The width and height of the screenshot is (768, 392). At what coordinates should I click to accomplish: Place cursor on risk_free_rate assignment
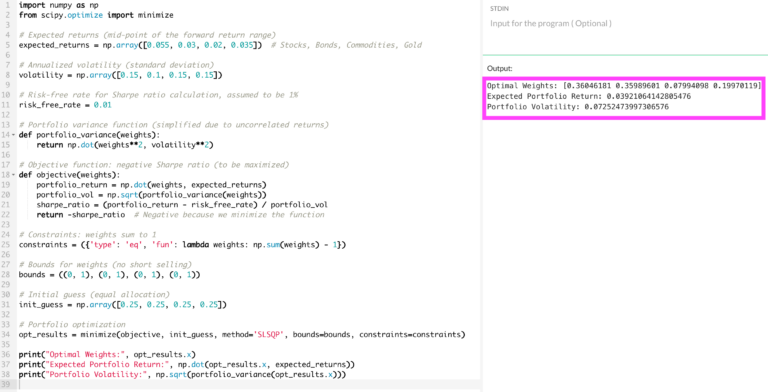[65, 105]
